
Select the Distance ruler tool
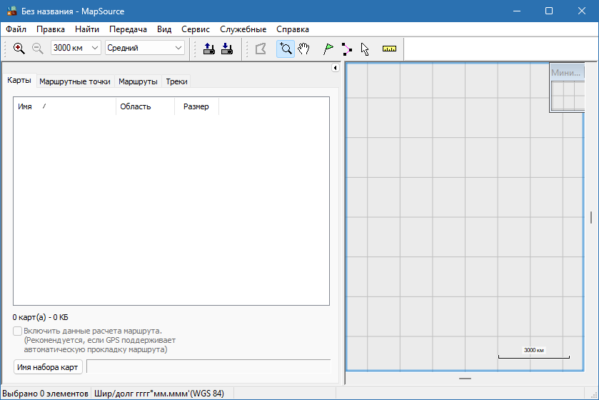pyautogui.click(x=389, y=49)
